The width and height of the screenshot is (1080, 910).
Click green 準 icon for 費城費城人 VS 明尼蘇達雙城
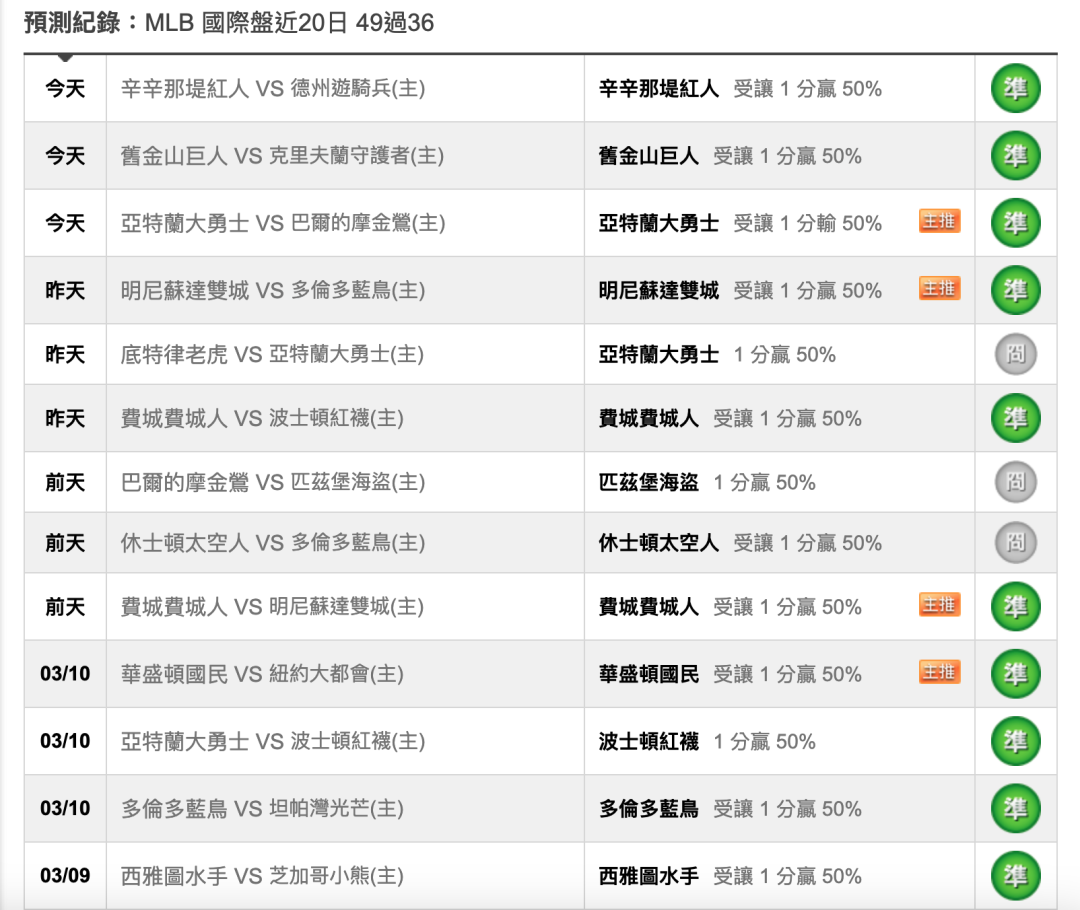point(1015,606)
